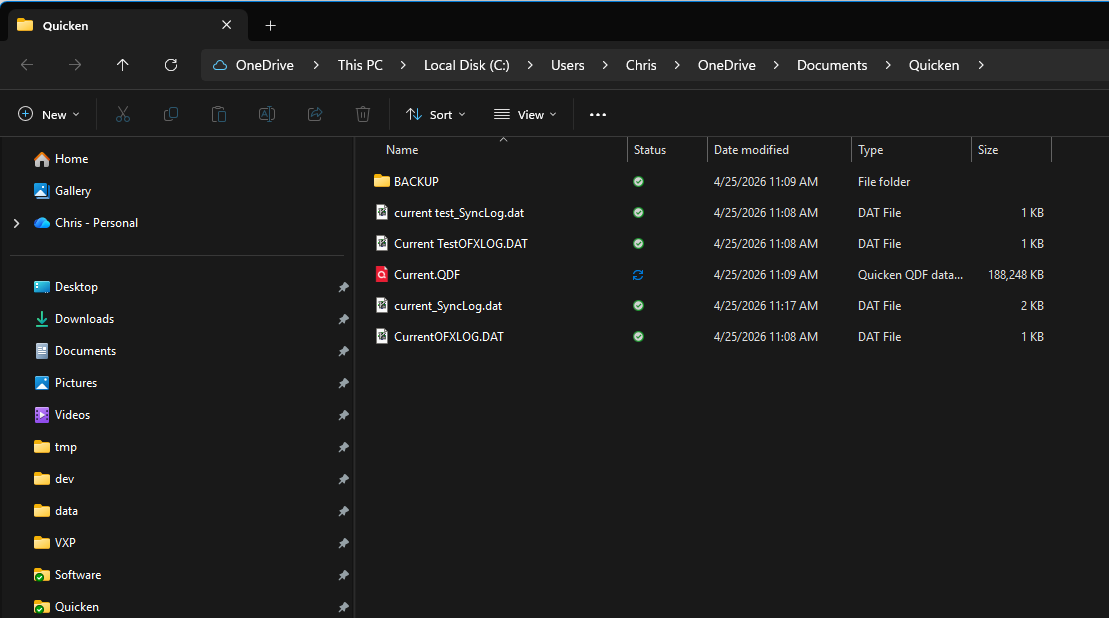Screen dimensions: 1109x618
Task: Add a new tab with plus button
Action: click(x=270, y=26)
